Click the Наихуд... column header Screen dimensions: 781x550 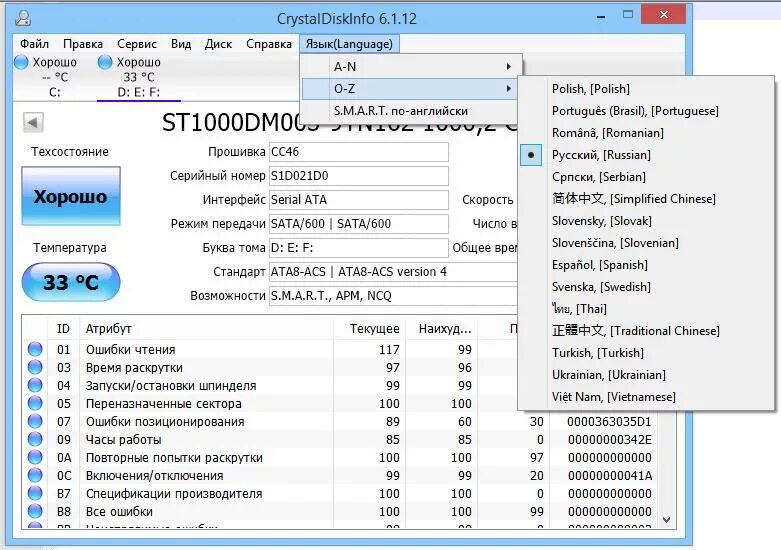point(442,329)
